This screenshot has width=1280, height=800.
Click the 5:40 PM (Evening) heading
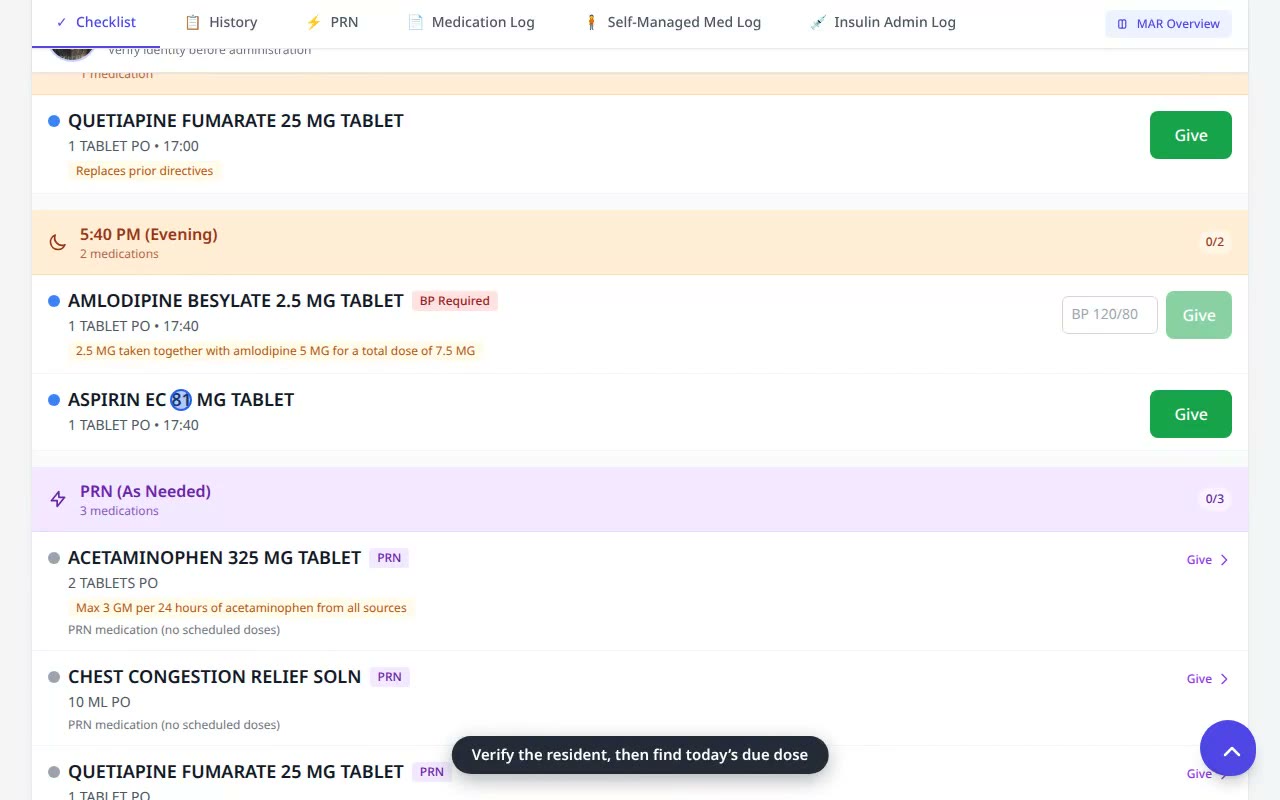(149, 235)
